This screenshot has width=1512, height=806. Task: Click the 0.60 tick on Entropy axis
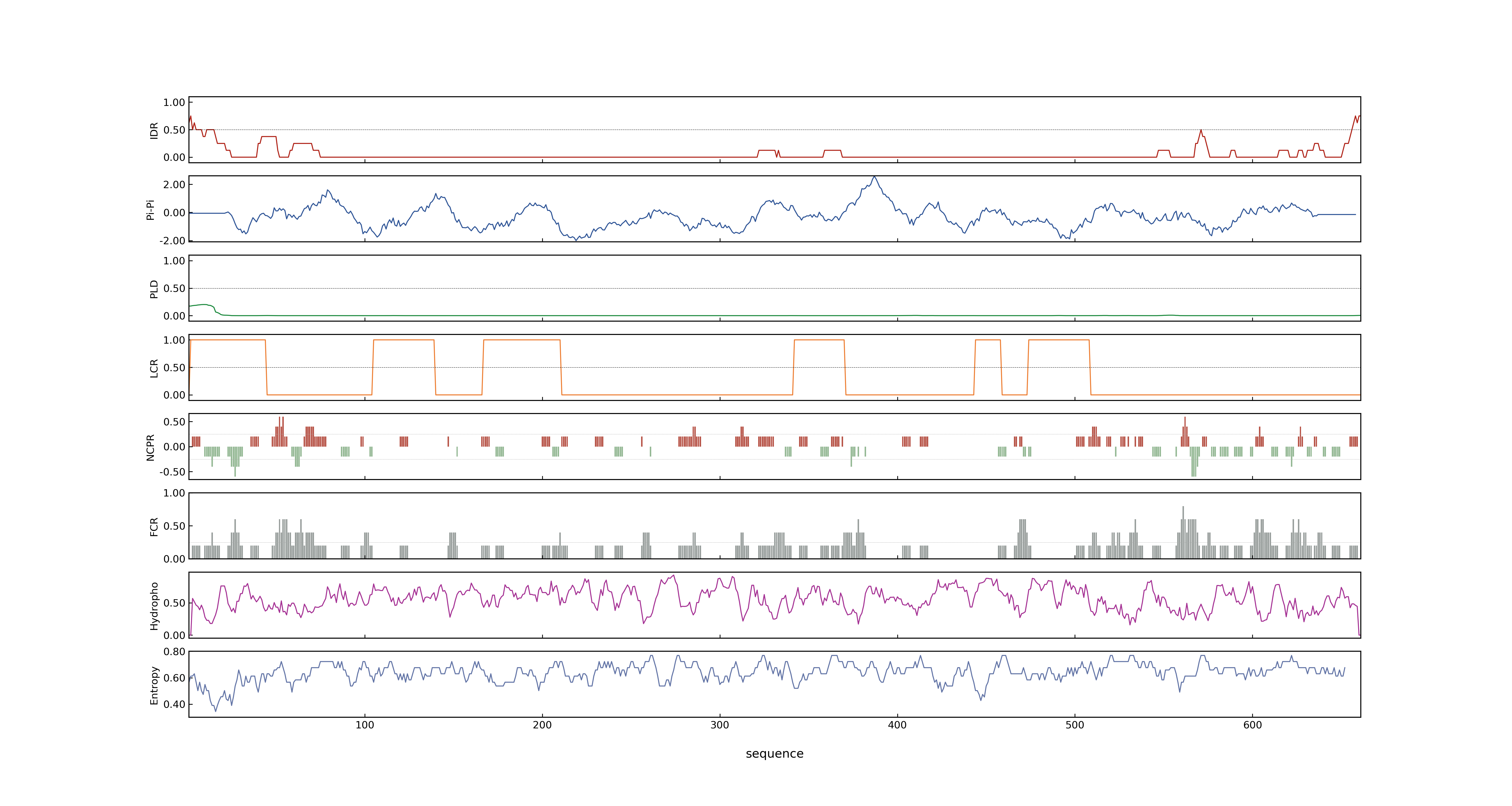pyautogui.click(x=174, y=678)
